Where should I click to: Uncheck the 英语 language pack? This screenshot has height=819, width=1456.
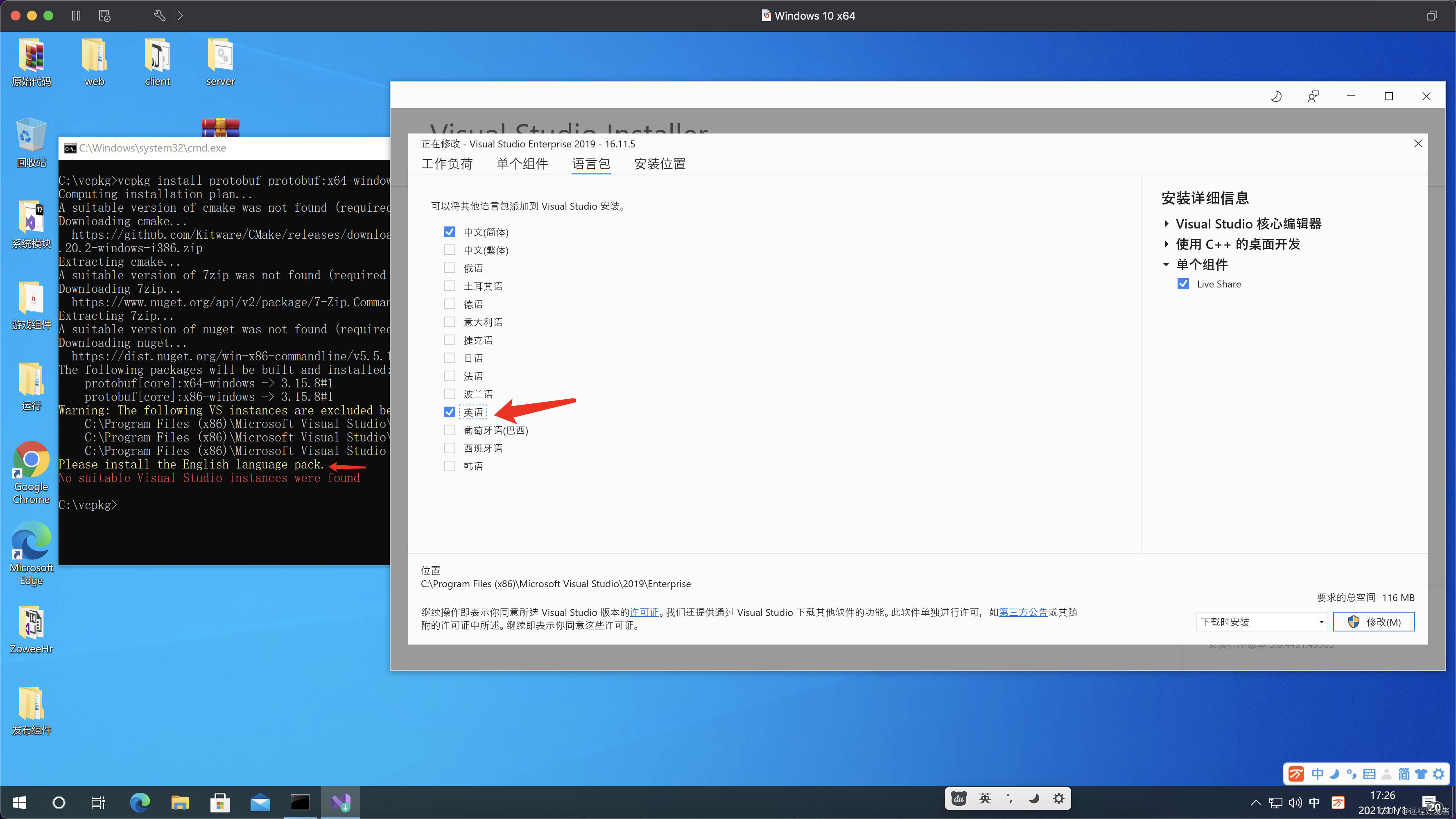pyautogui.click(x=449, y=412)
